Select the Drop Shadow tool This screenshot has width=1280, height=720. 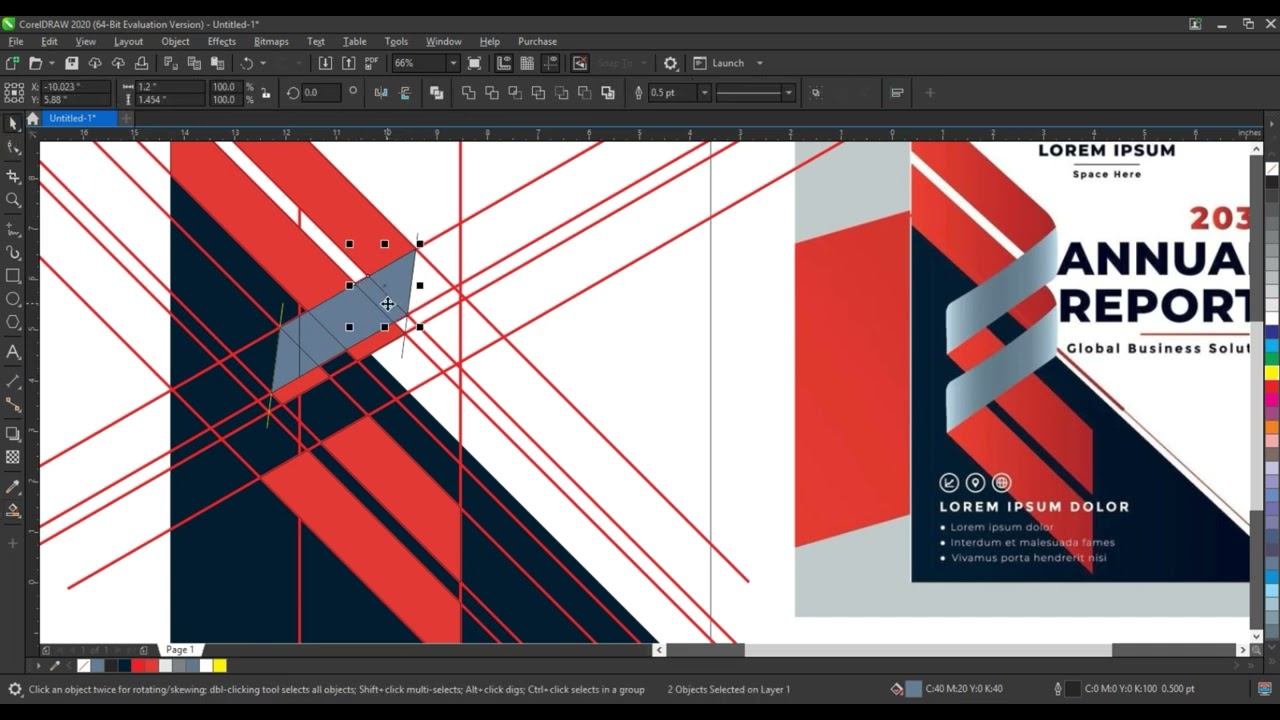point(13,434)
